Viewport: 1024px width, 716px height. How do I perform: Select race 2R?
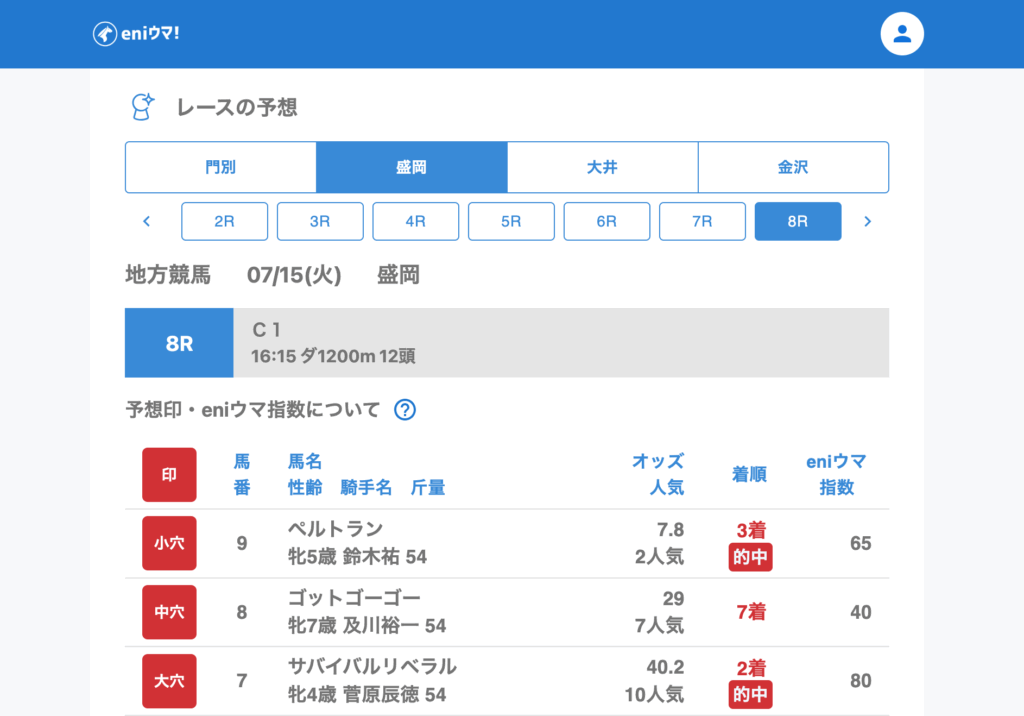pyautogui.click(x=225, y=222)
